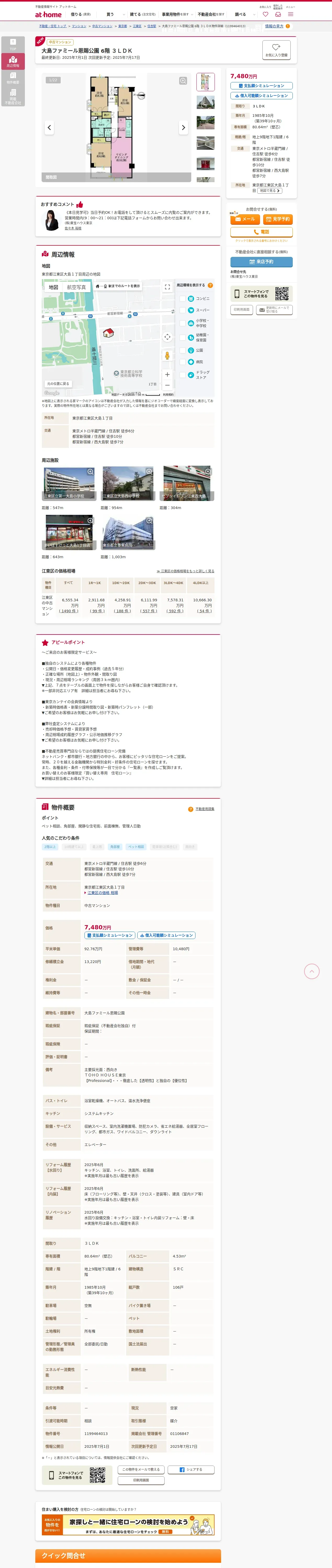Open 不動産用語集 link
Screen dimensions: 332x1568
205,809
